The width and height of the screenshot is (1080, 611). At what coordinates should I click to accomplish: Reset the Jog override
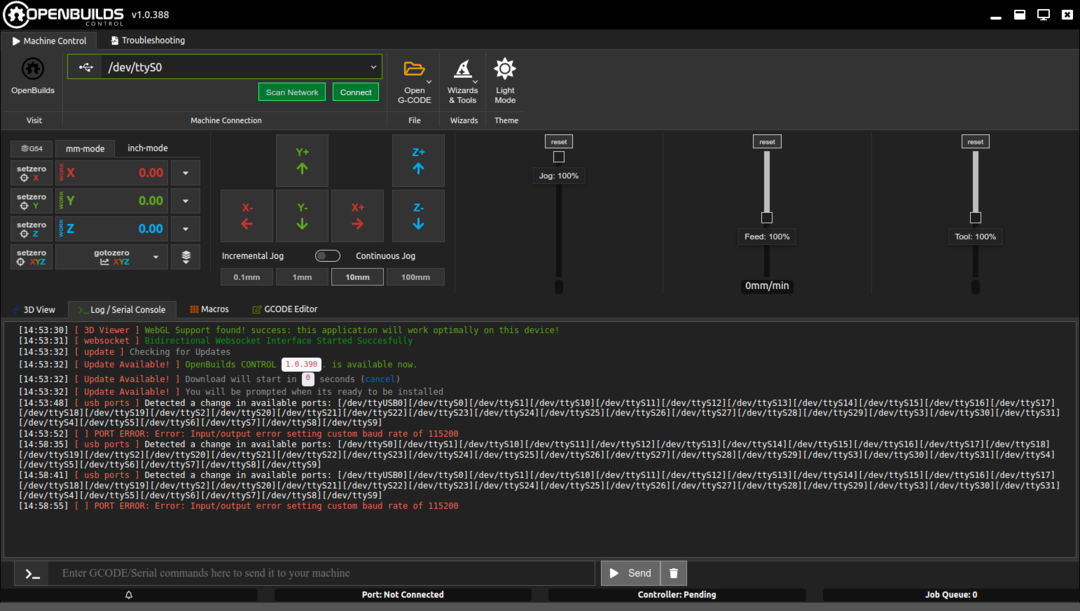pyautogui.click(x=559, y=142)
